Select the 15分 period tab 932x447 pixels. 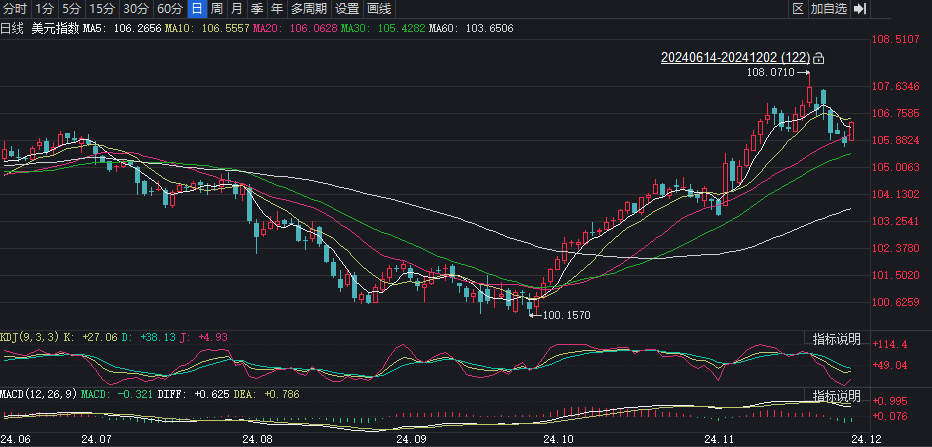pyautogui.click(x=102, y=9)
